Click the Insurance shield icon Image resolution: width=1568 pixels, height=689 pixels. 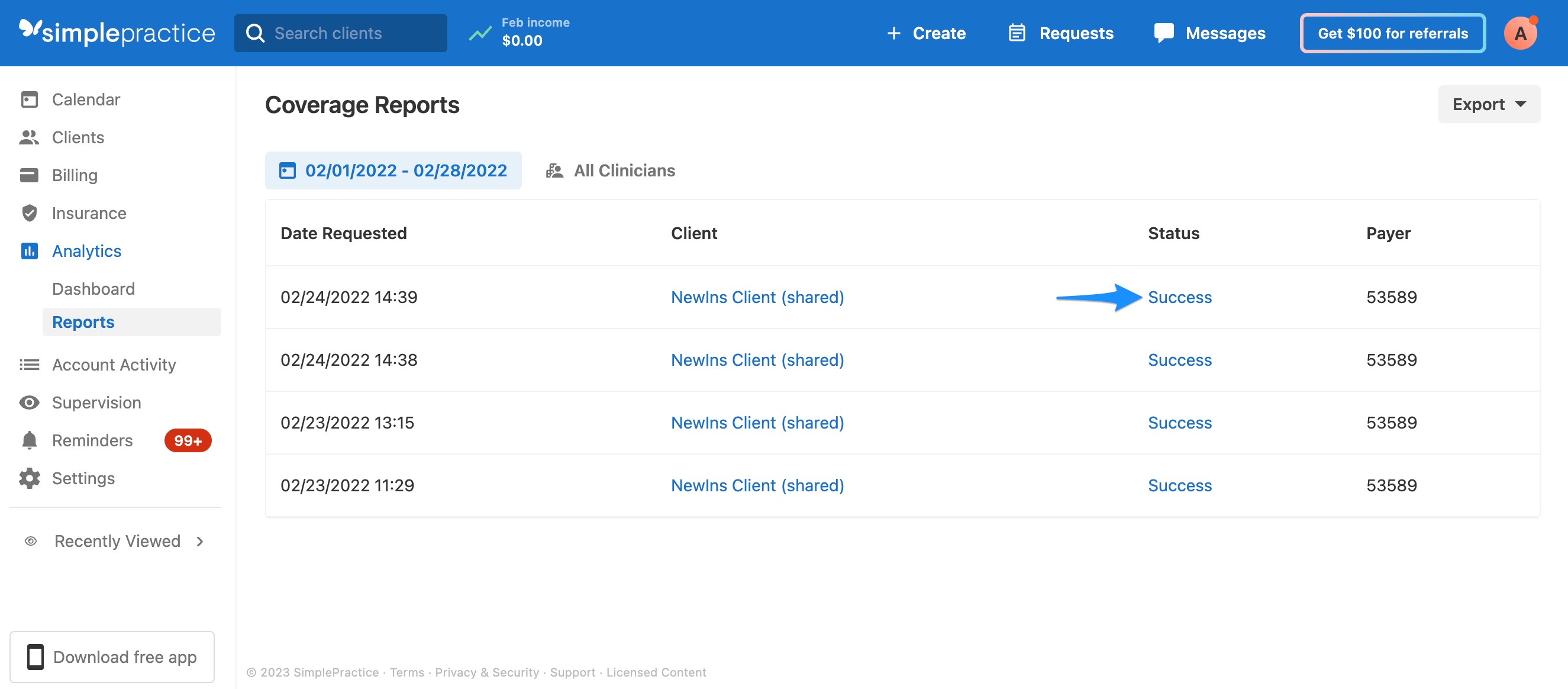pos(29,213)
